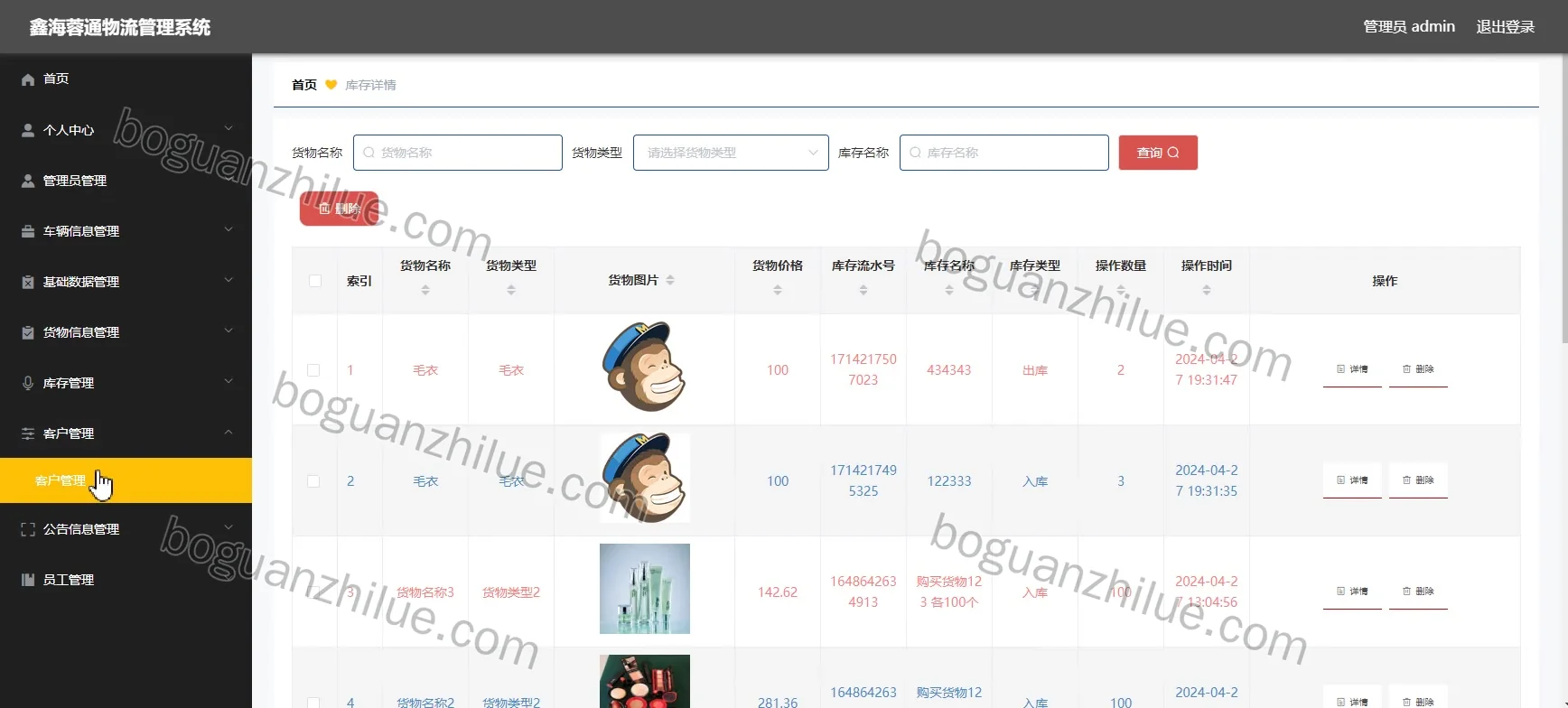Screen dimensions: 1568x708
Task: Open cosmetics image in 货物名称3 row
Action: pos(645,589)
